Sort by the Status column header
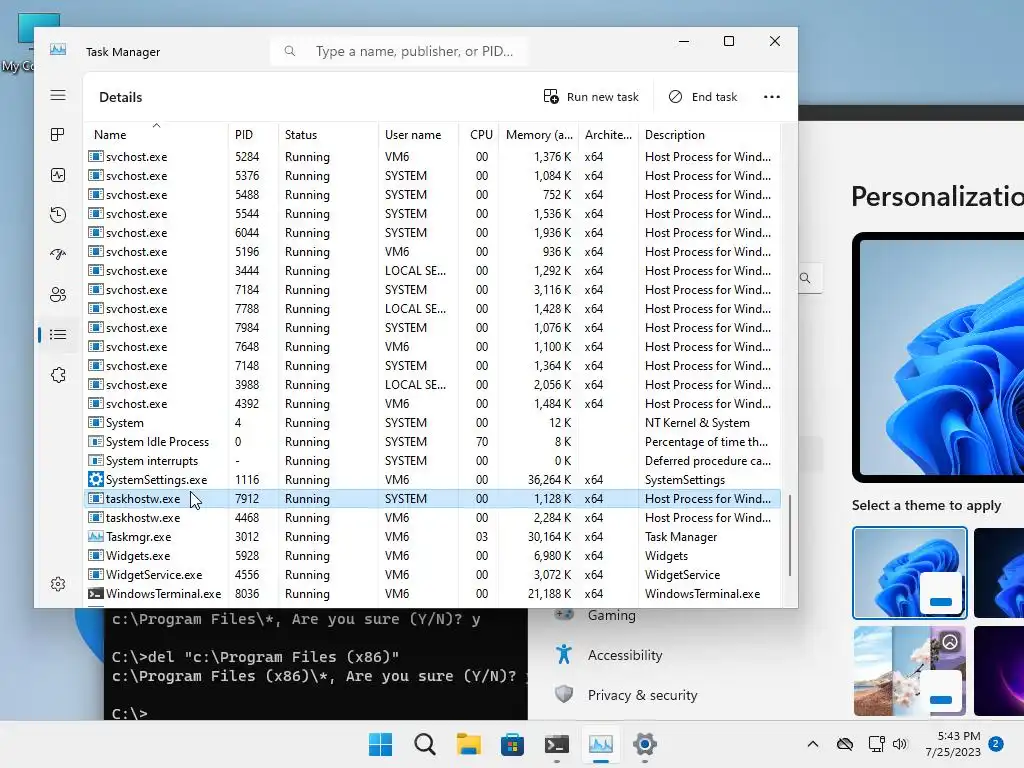Image resolution: width=1024 pixels, height=768 pixels. pyautogui.click(x=328, y=135)
